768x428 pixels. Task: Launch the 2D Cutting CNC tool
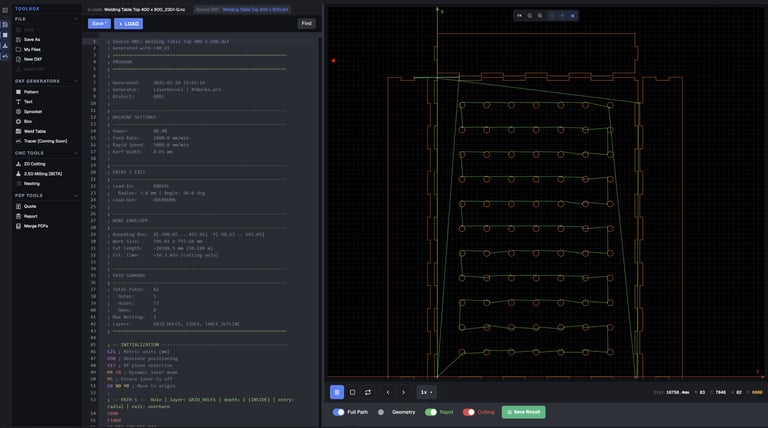click(x=34, y=163)
